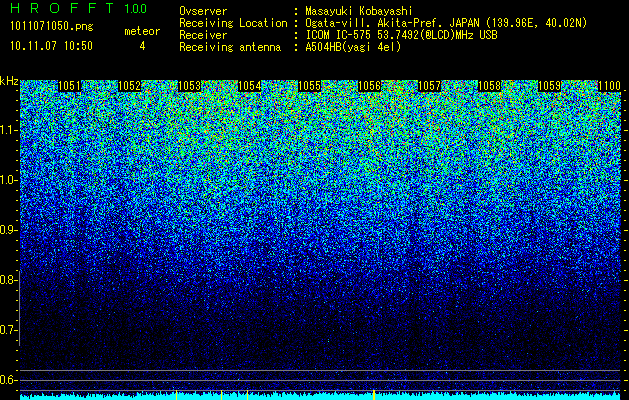Click the Ovserver field label

coord(203,11)
